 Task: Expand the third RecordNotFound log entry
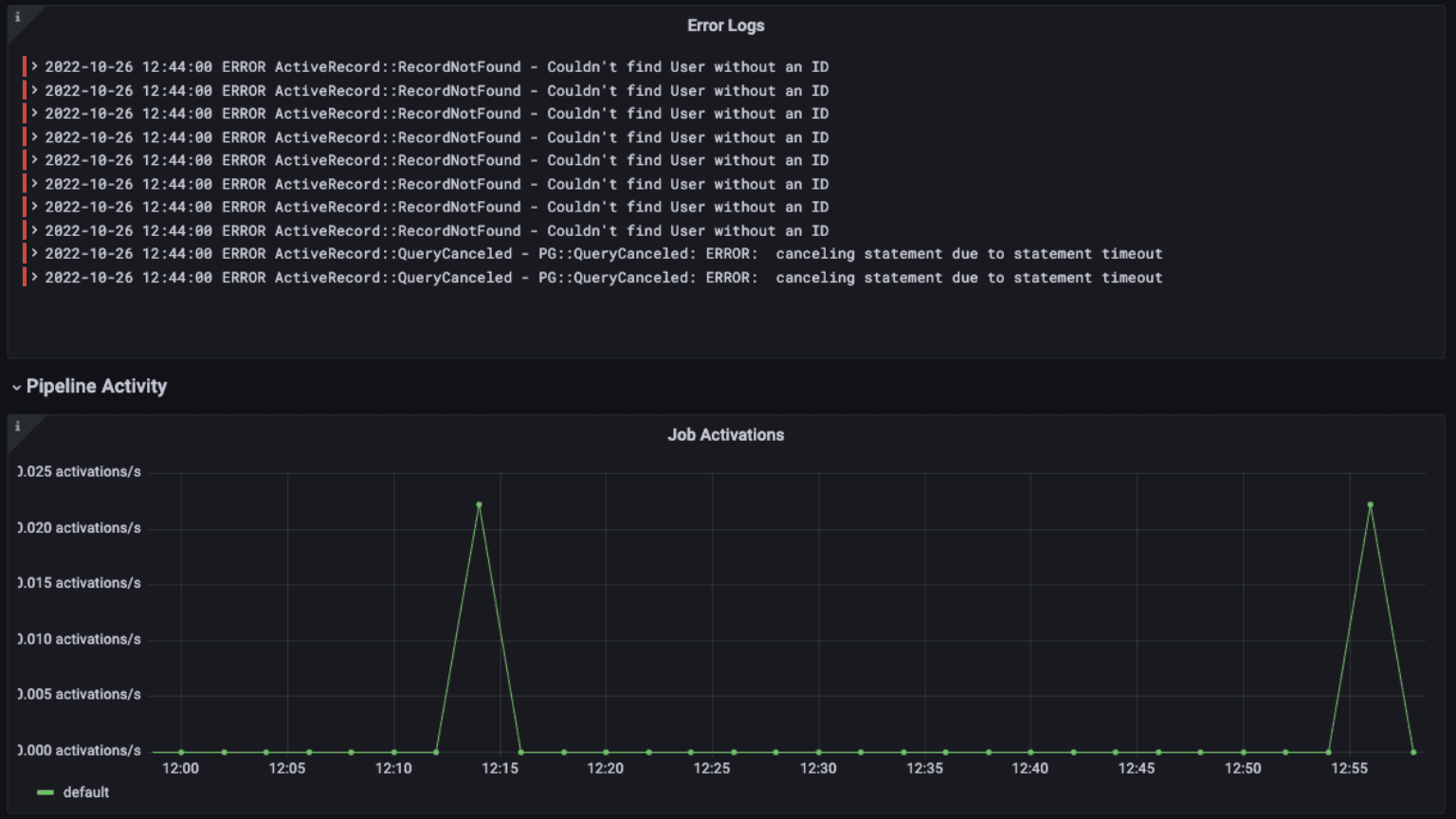tap(36, 113)
